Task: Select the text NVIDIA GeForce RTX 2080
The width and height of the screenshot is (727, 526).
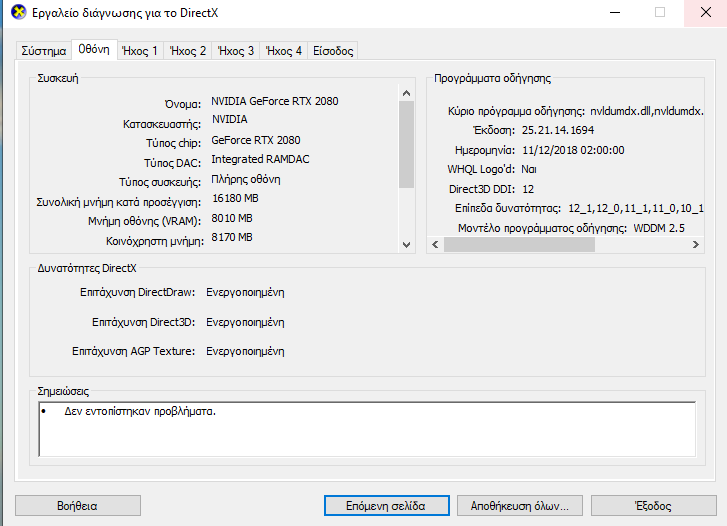Action: click(275, 101)
